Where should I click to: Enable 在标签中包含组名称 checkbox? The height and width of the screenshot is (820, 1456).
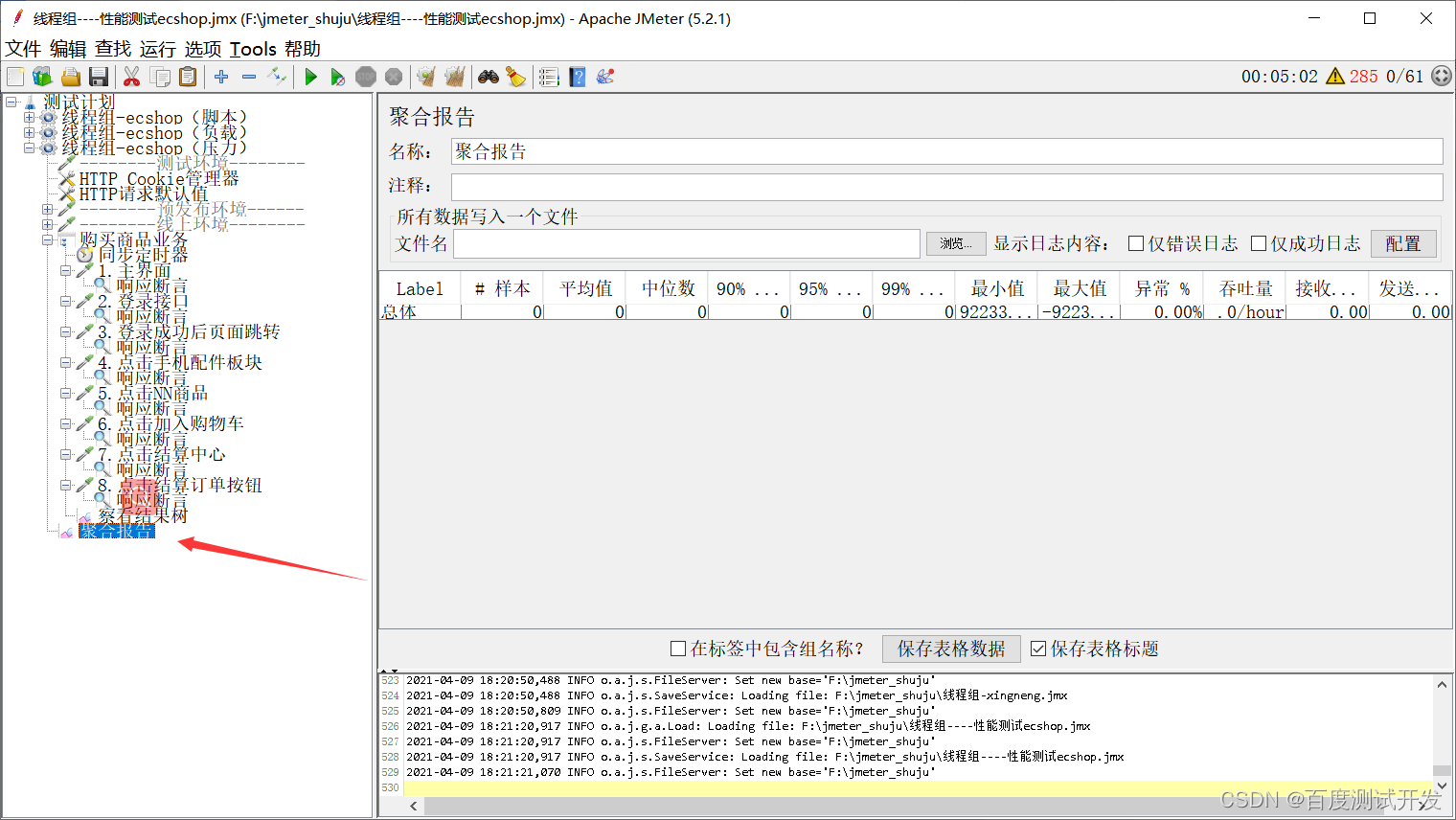point(678,649)
